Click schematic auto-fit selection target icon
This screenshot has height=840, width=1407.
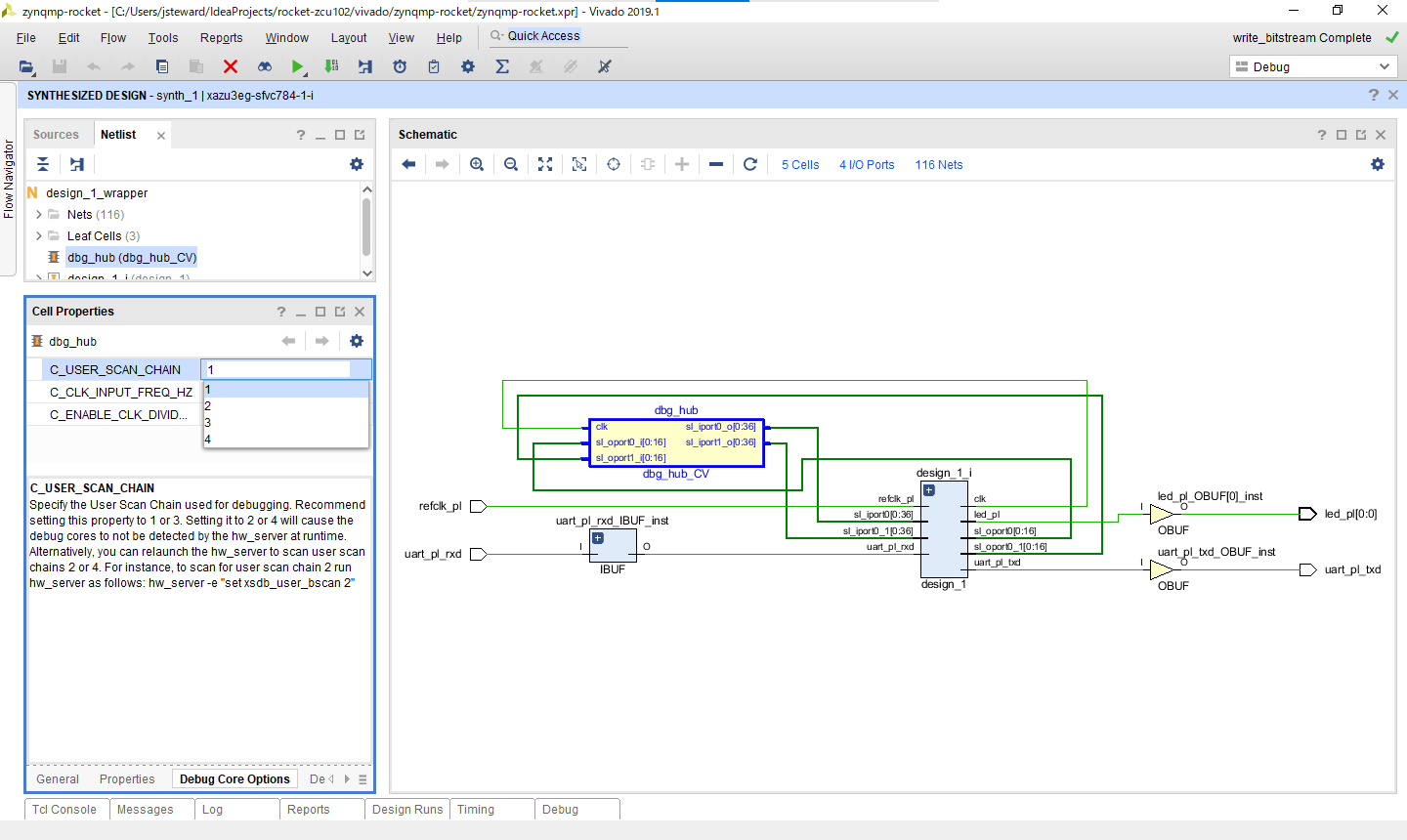pyautogui.click(x=614, y=164)
